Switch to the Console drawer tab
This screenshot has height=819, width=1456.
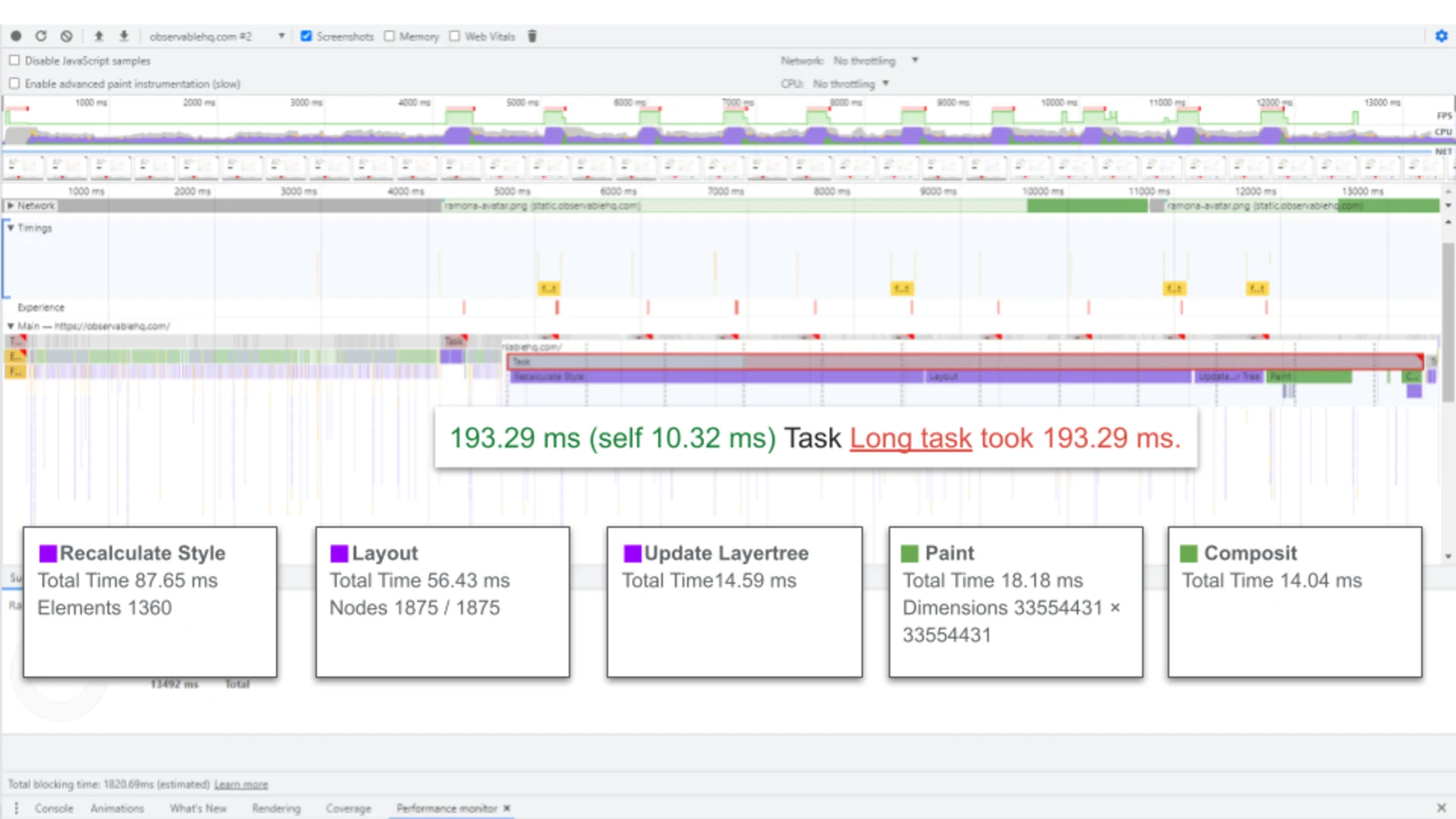(54, 808)
